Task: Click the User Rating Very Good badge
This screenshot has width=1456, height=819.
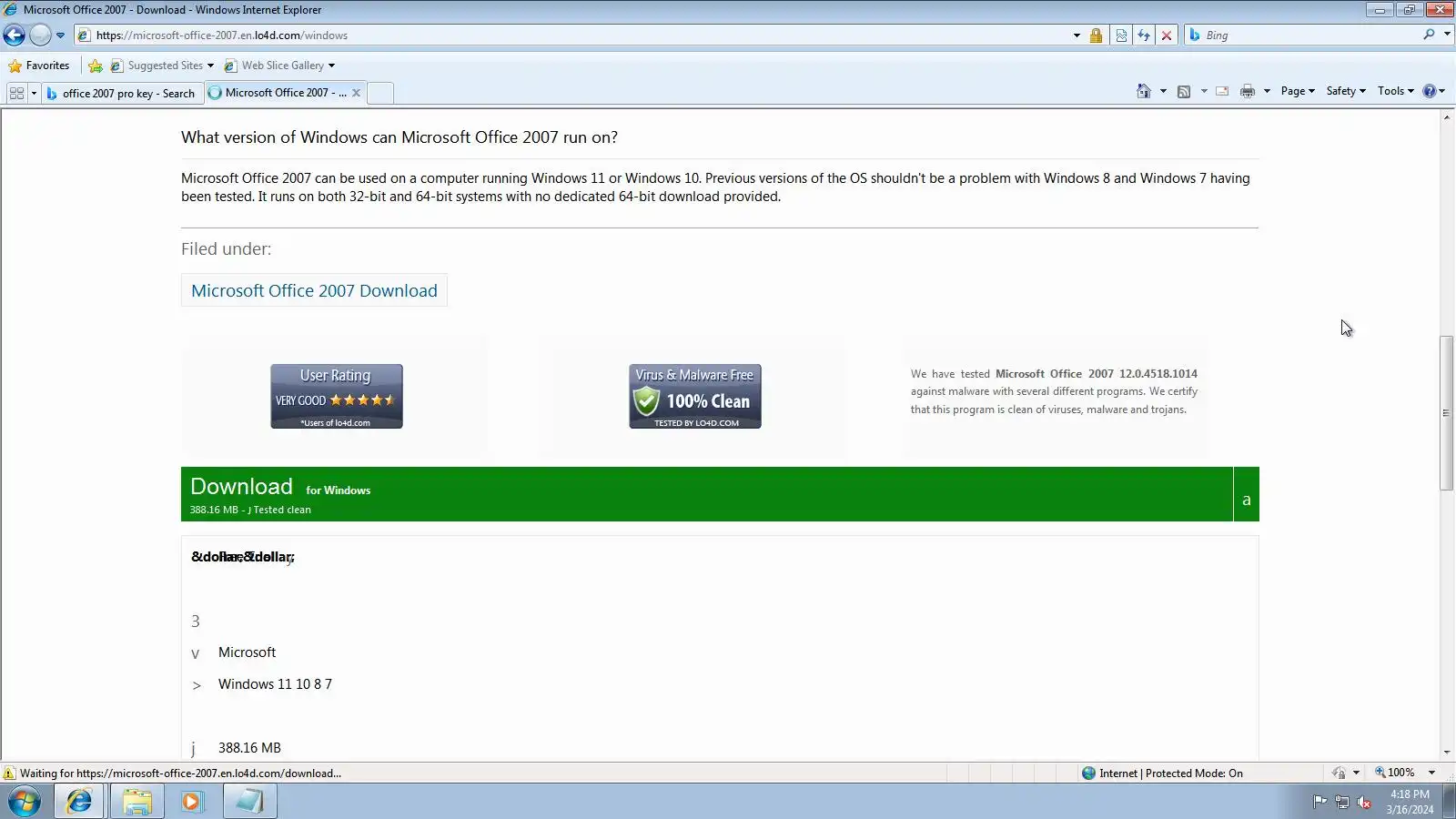Action: pos(337,397)
